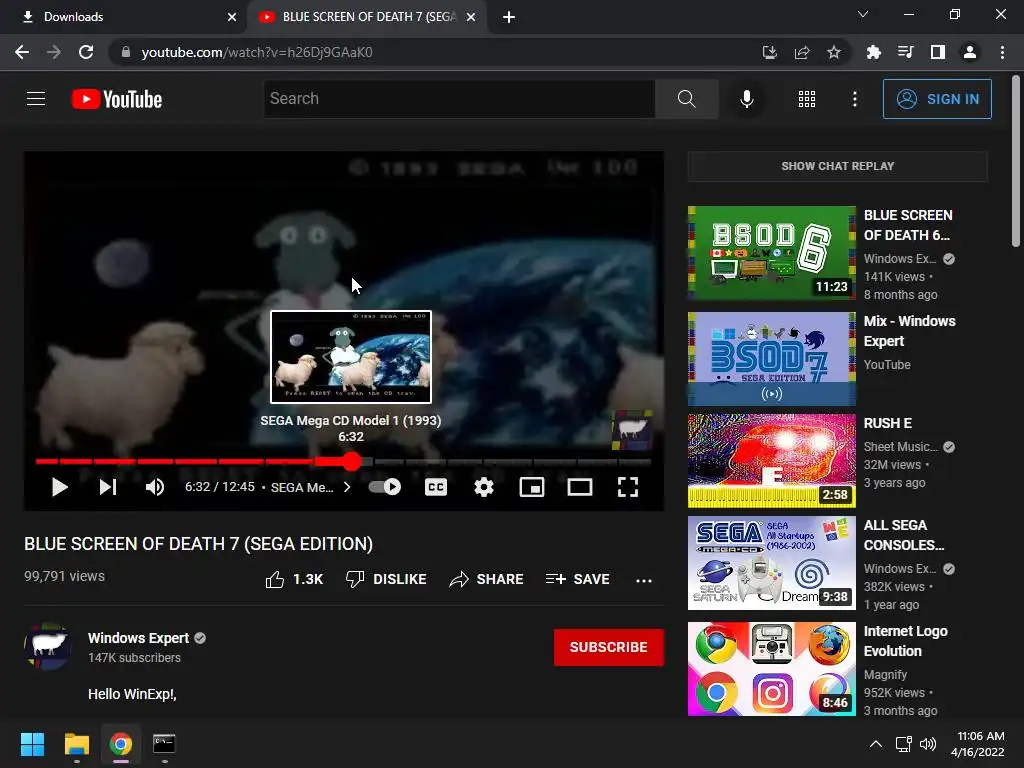Click Chrome icon in taskbar
This screenshot has width=1024, height=768.
(x=120, y=744)
